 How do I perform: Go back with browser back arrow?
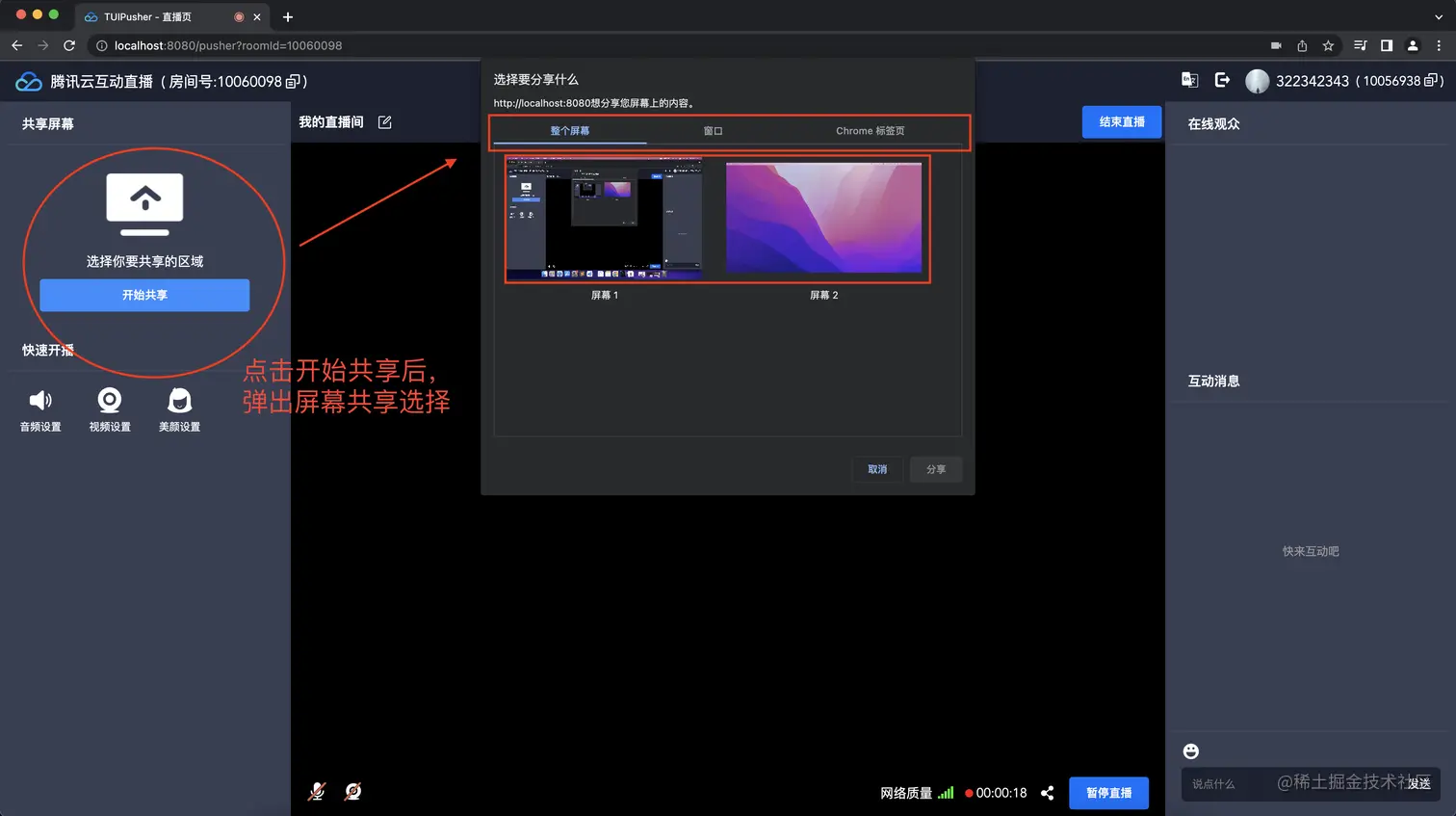click(16, 45)
